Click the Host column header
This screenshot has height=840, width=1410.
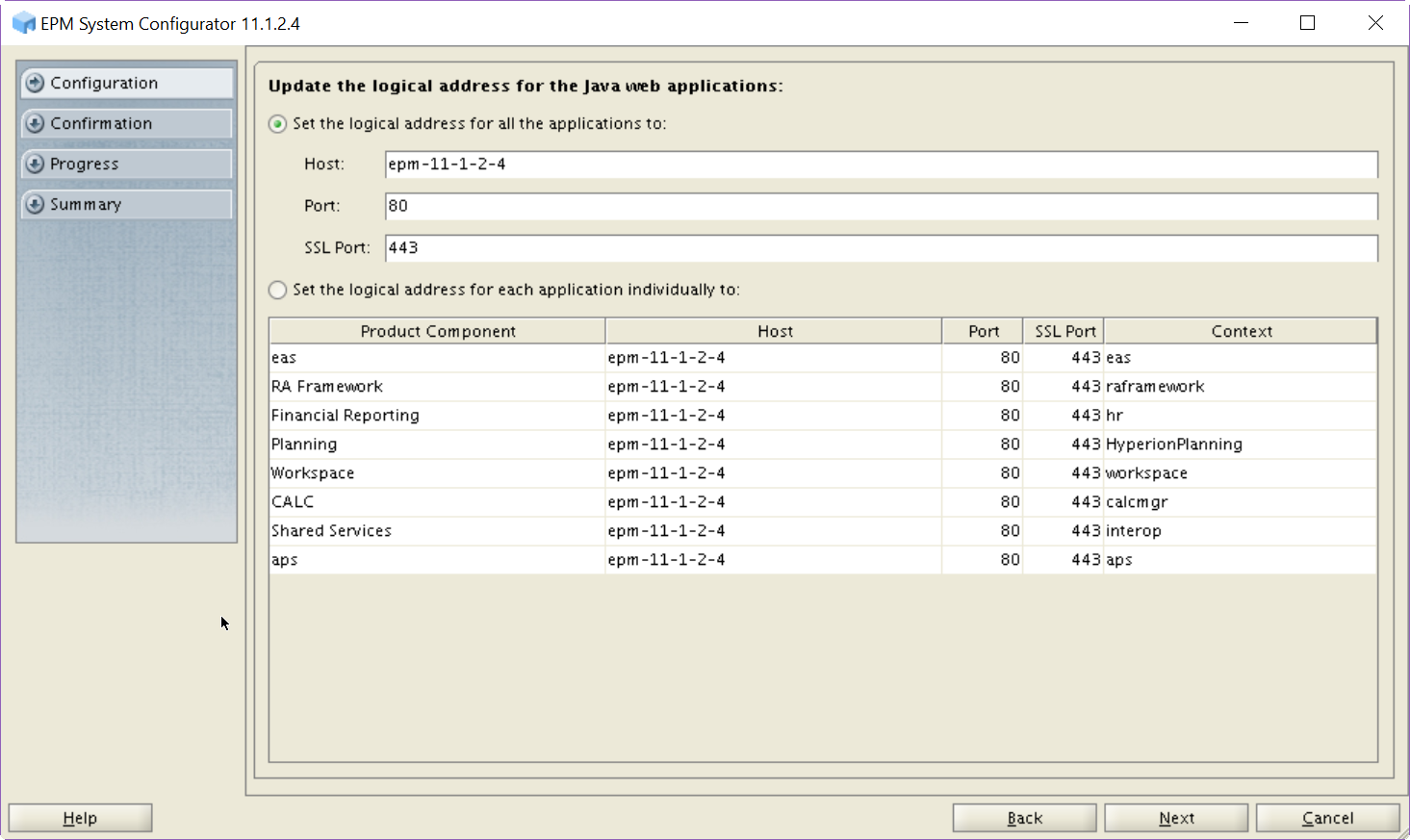pos(775,331)
